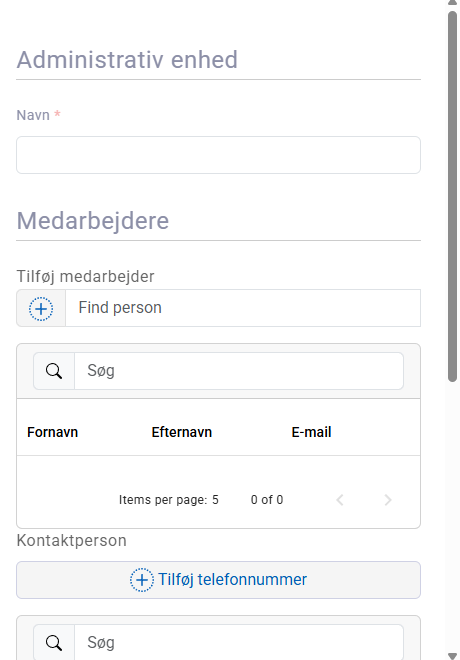Image resolution: width=460 pixels, height=660 pixels.
Task: Click the Tilføj telefonnummer button
Action: click(x=218, y=580)
